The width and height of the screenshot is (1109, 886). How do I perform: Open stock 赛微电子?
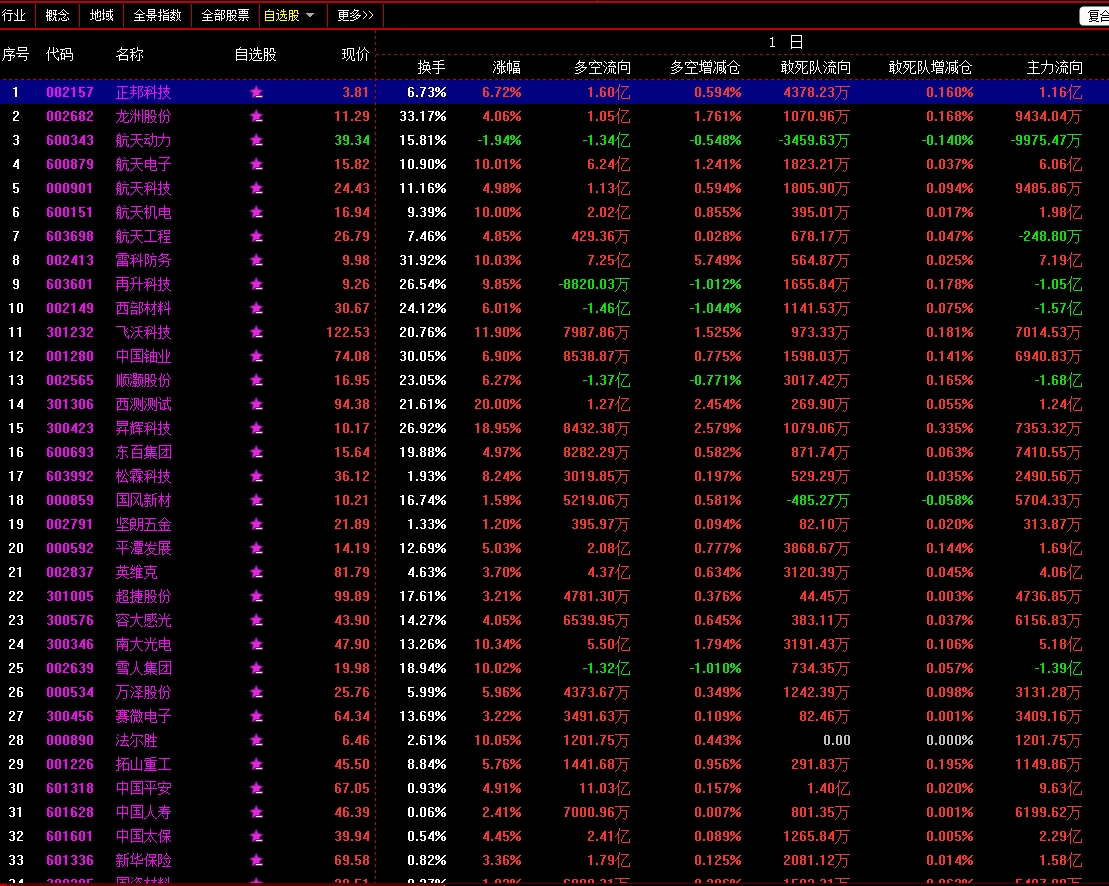click(144, 717)
